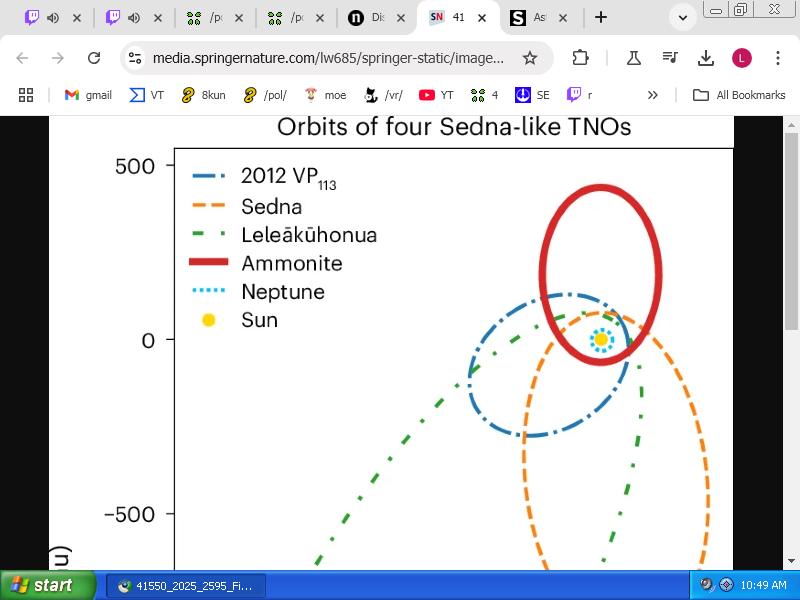Click the '2012 VP113' legend label
The width and height of the screenshot is (800, 600).
tap(289, 178)
